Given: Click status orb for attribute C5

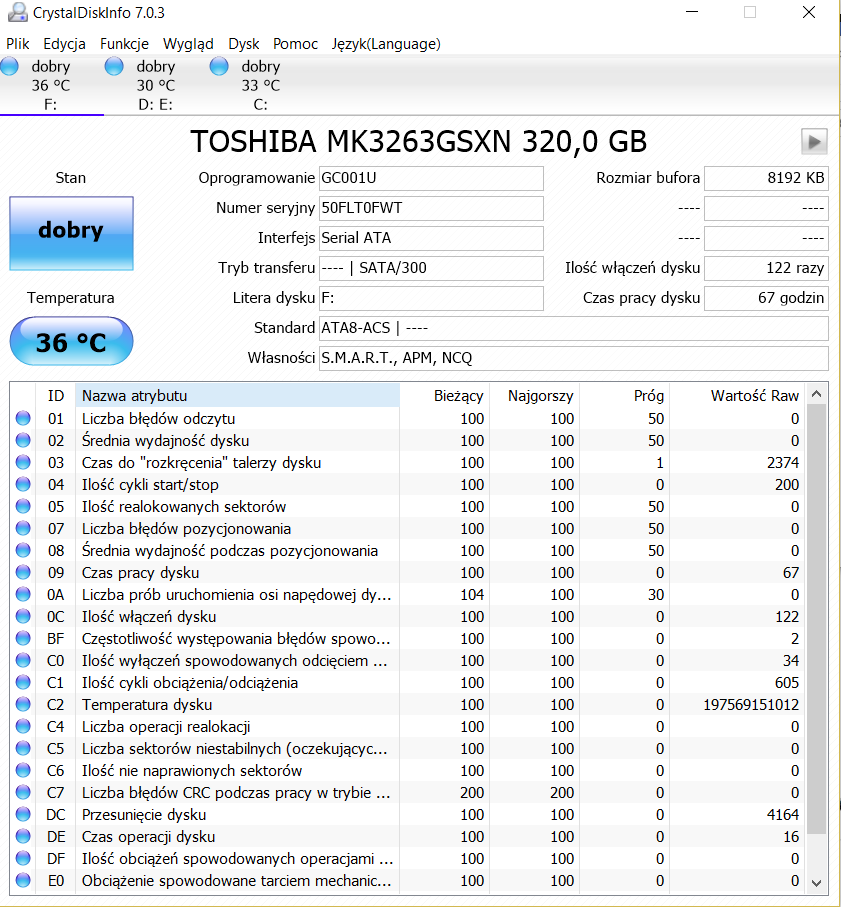Looking at the screenshot, I should [23, 748].
